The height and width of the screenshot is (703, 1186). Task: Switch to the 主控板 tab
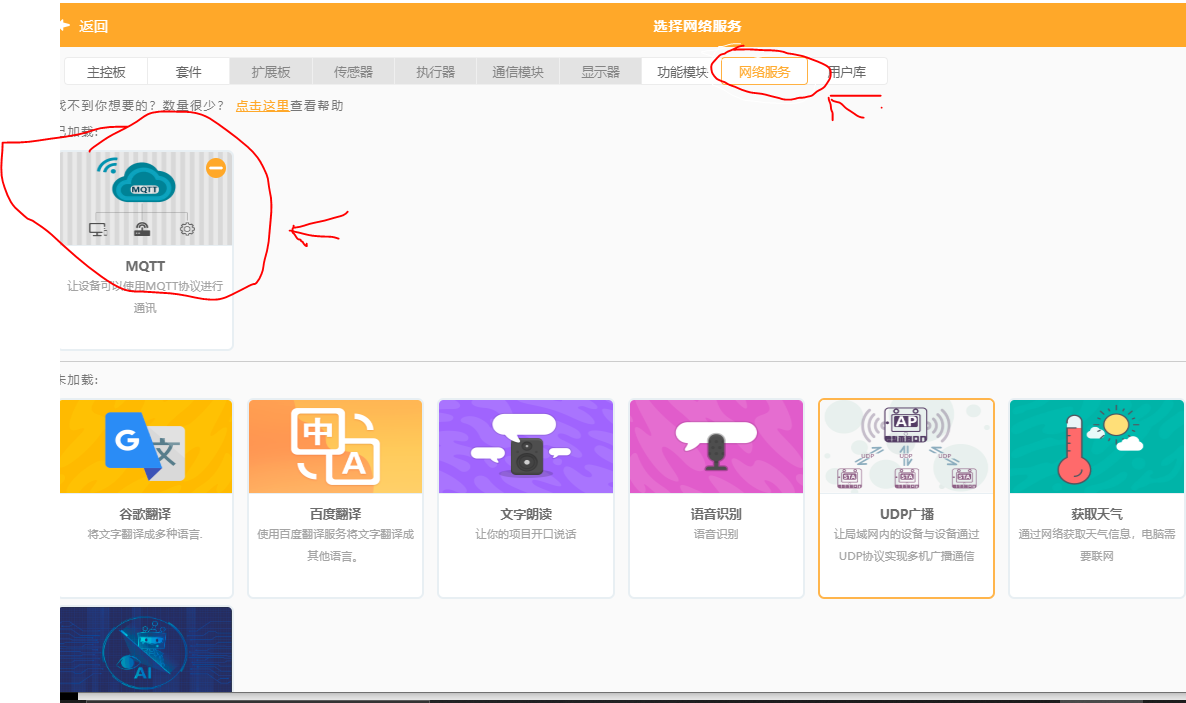tap(106, 72)
